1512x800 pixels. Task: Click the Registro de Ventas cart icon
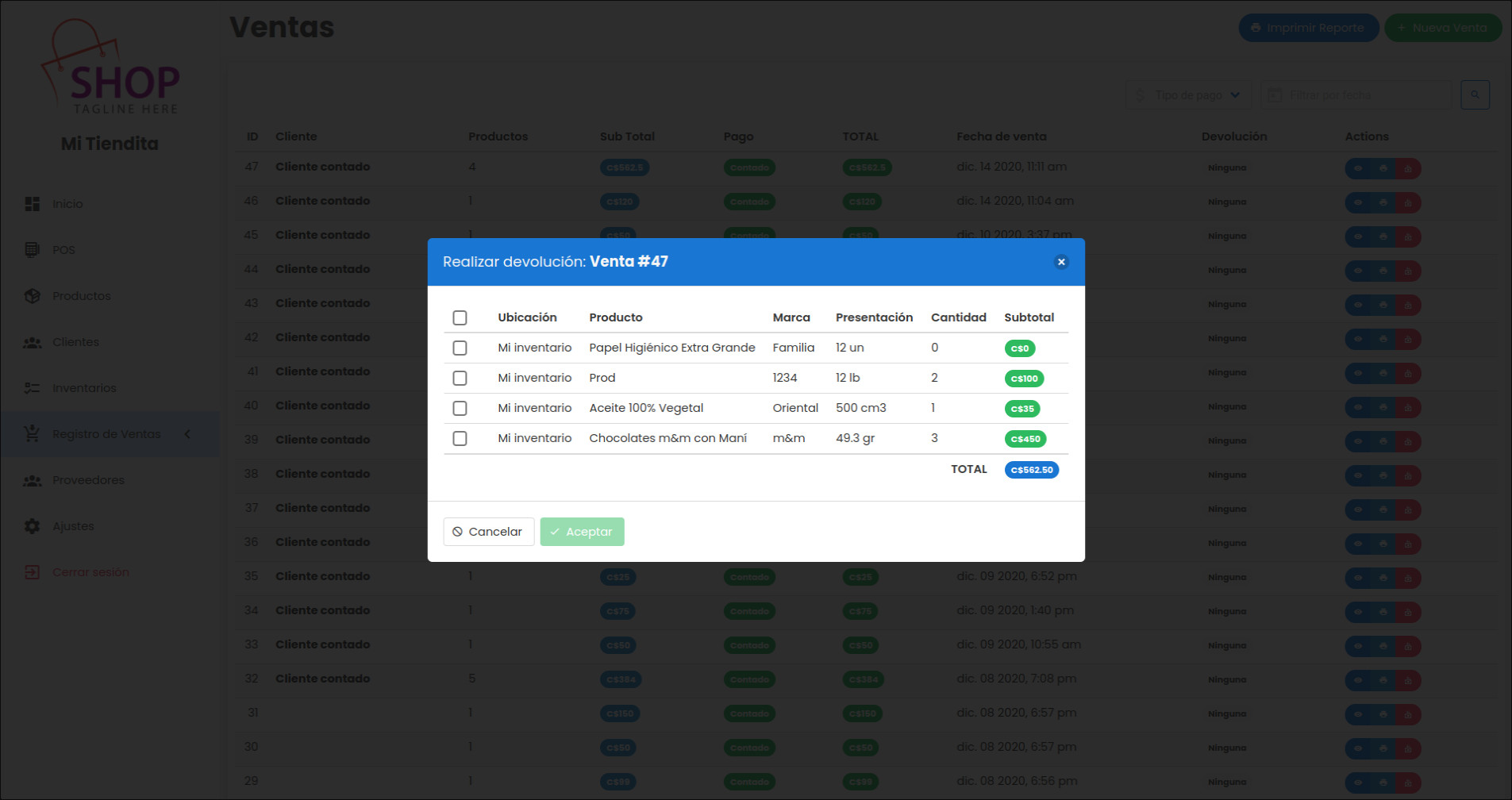pos(32,433)
